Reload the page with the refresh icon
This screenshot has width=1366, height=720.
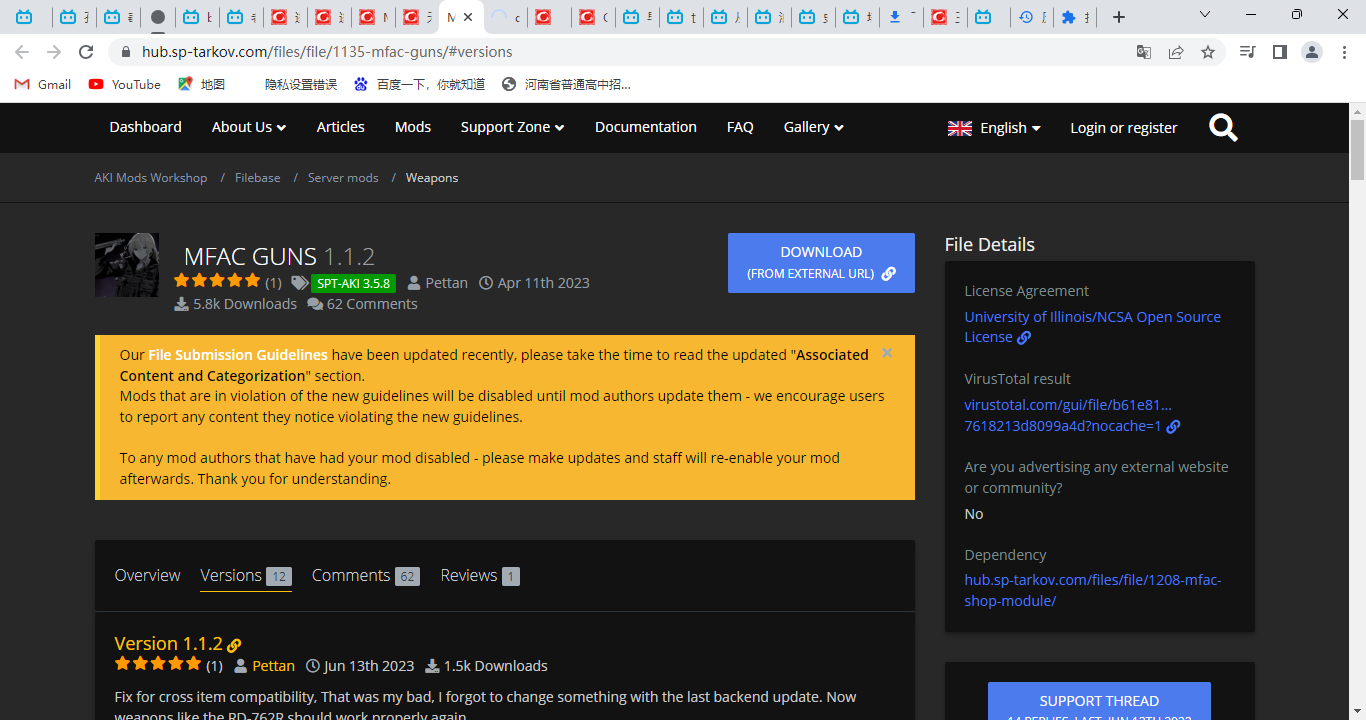click(86, 52)
